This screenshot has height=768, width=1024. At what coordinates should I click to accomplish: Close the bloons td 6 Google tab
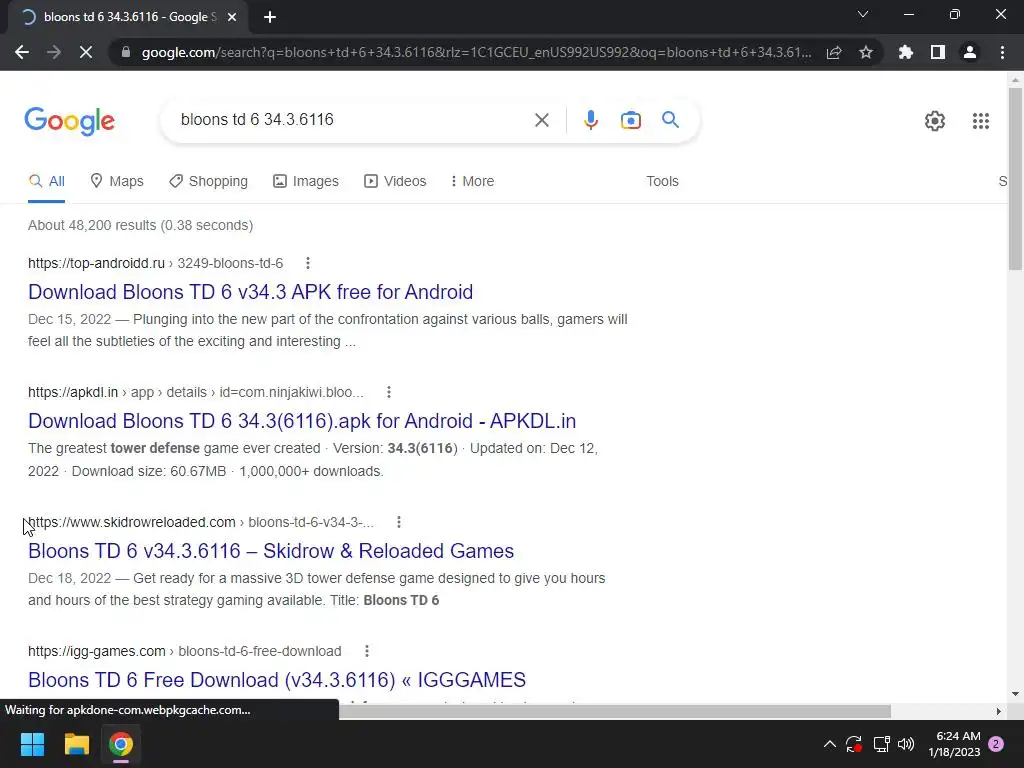[x=232, y=17]
